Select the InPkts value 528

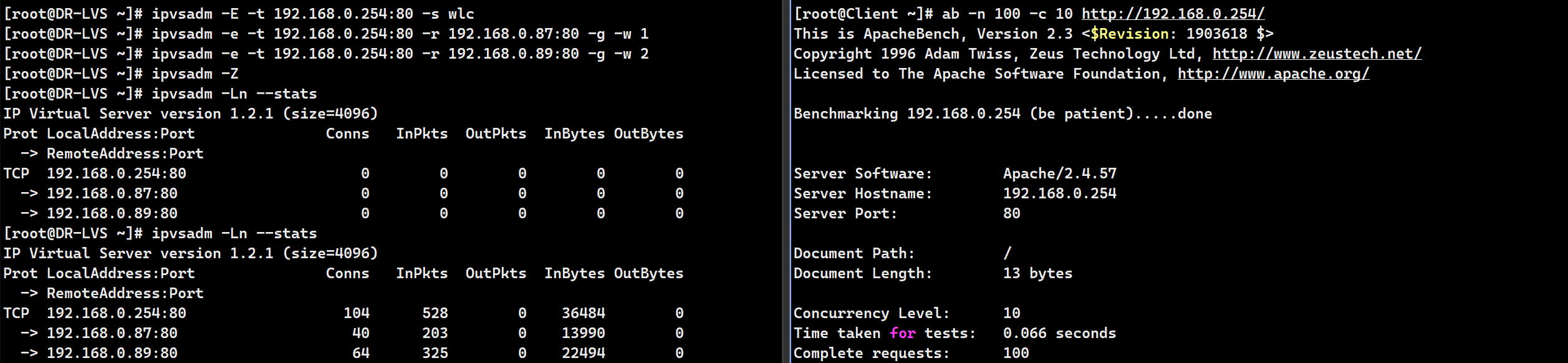coord(435,313)
